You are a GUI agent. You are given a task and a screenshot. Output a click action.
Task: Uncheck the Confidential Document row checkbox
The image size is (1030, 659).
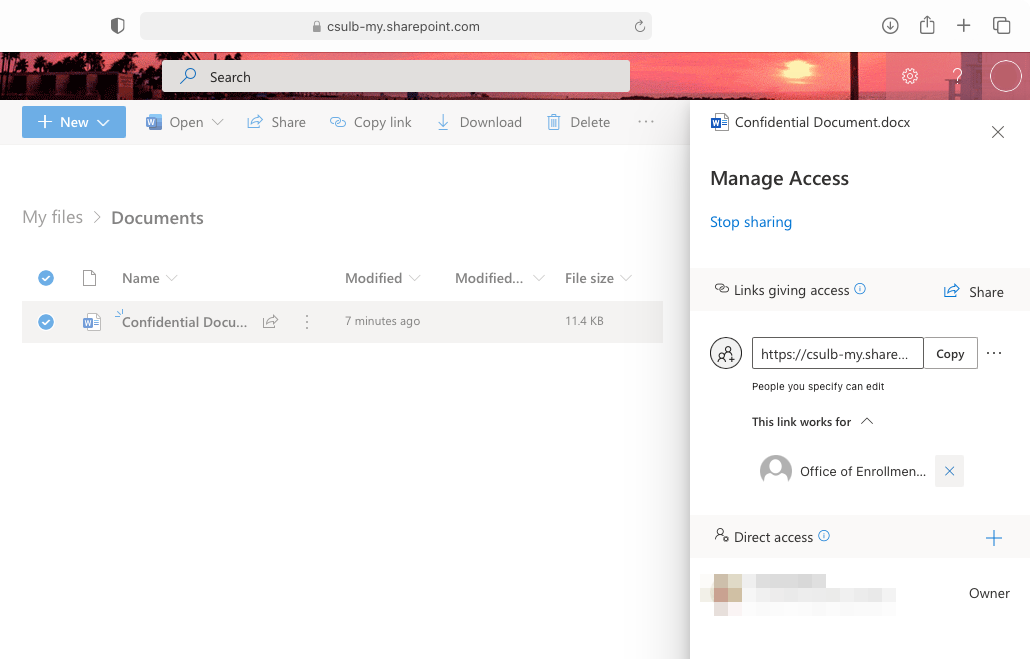point(46,322)
